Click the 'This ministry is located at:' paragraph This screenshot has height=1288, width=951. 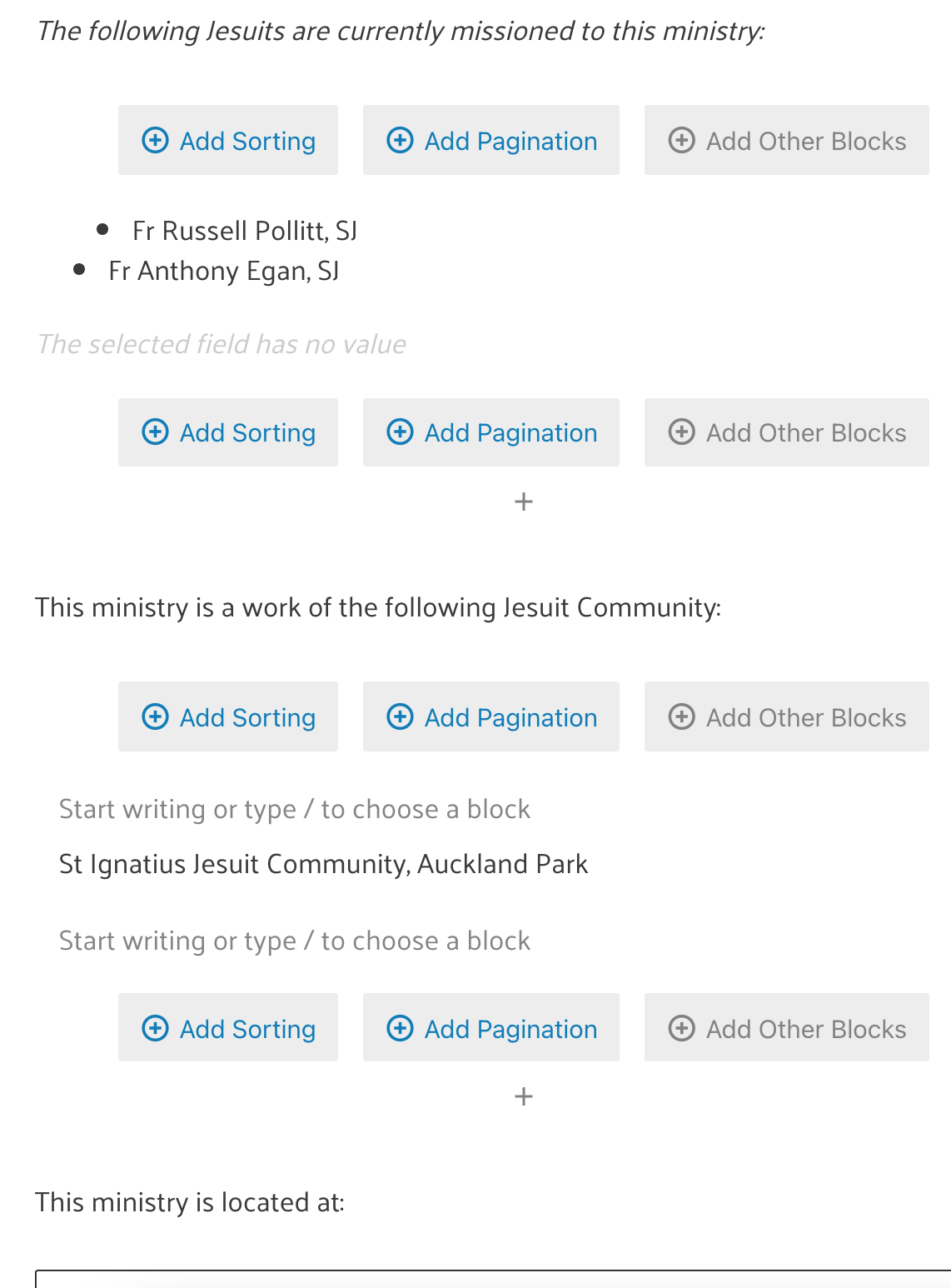point(190,1202)
